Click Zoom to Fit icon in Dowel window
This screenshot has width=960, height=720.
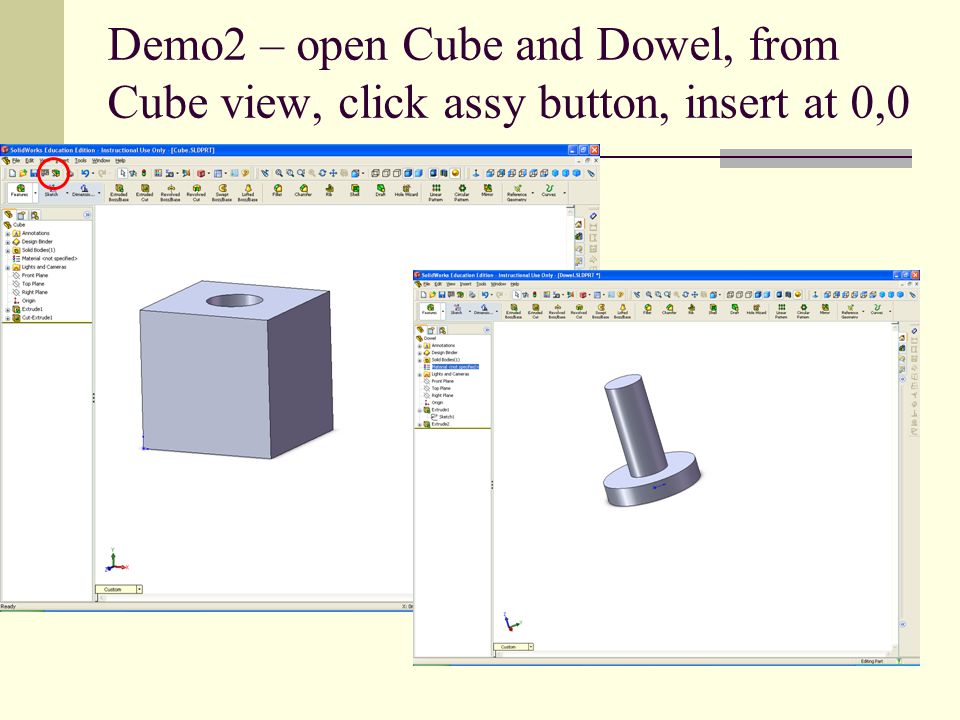[648, 294]
